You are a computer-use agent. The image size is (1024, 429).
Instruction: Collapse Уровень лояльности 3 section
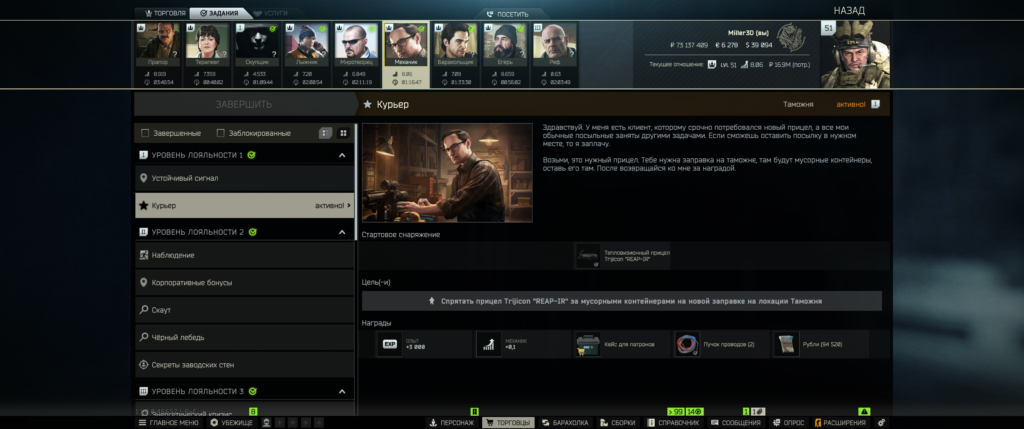click(x=342, y=392)
